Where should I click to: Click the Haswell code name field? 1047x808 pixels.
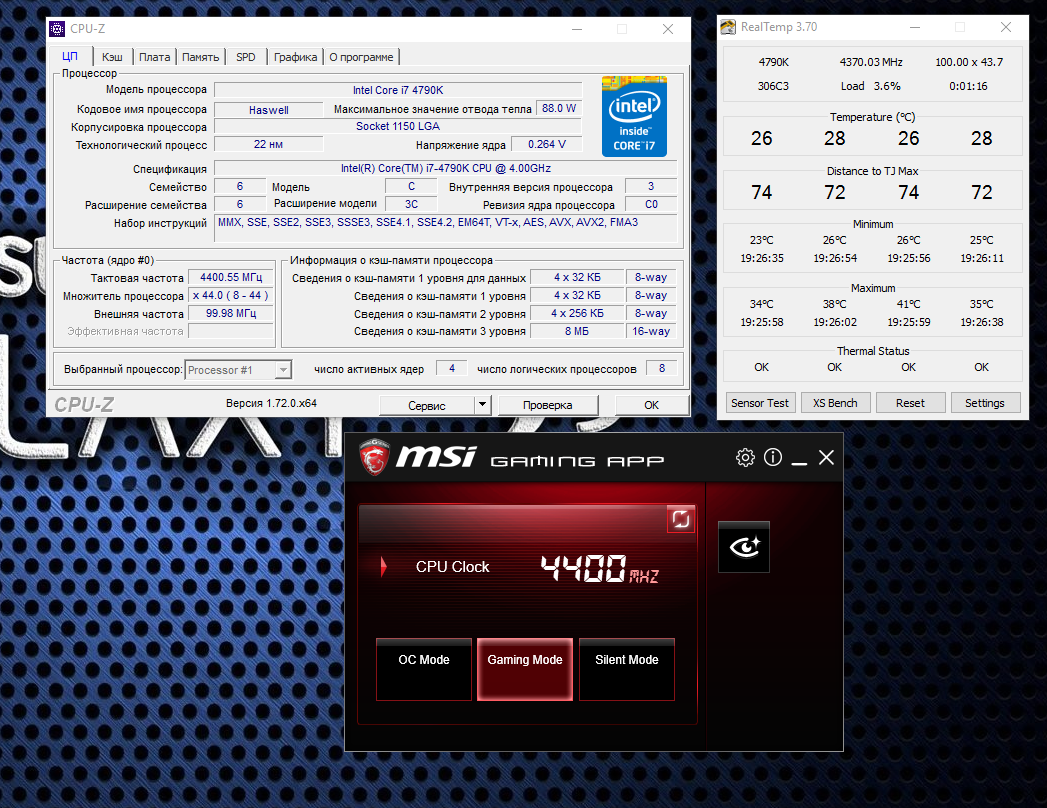(x=269, y=110)
